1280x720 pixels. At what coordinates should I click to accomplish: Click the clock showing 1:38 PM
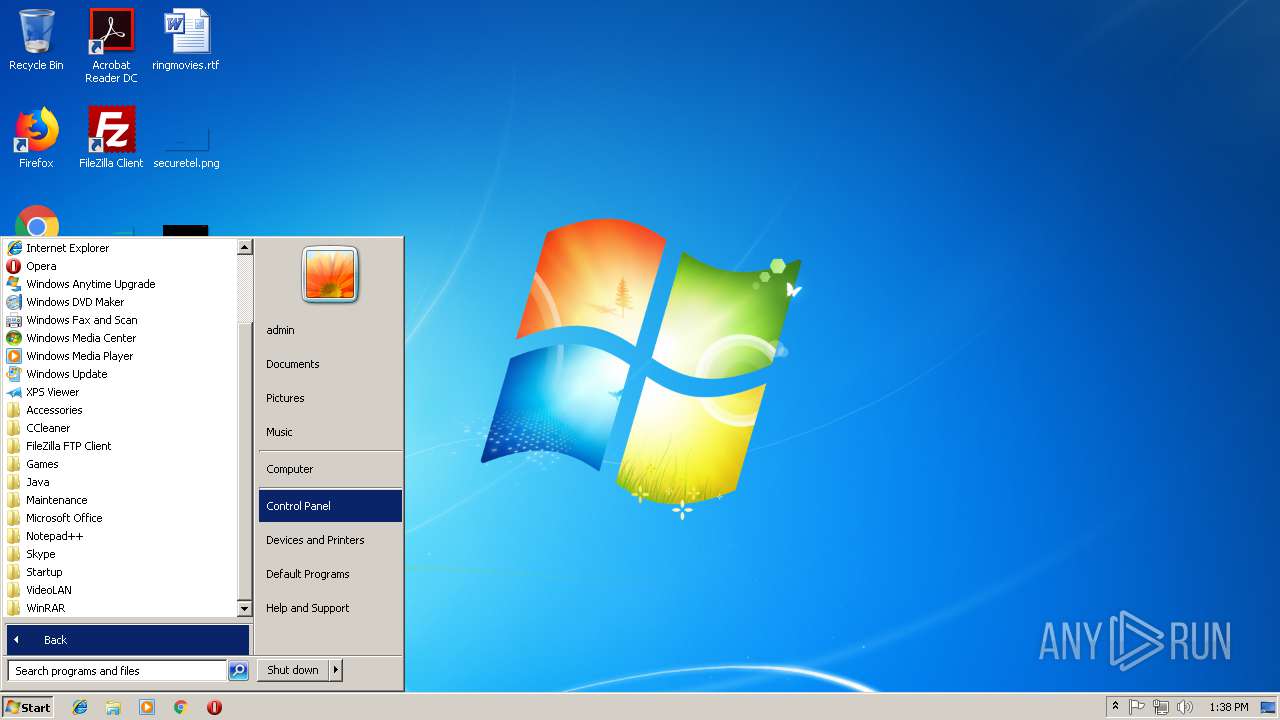coord(1228,707)
